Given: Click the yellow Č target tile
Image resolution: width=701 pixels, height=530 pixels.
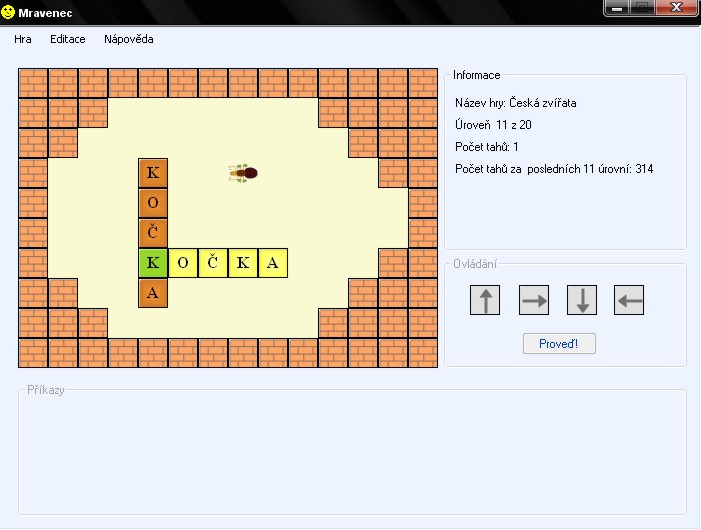Looking at the screenshot, I should (213, 263).
